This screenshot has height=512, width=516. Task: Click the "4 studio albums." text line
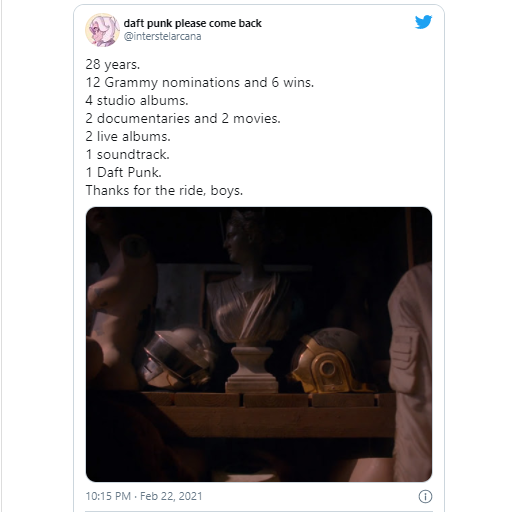[137, 101]
